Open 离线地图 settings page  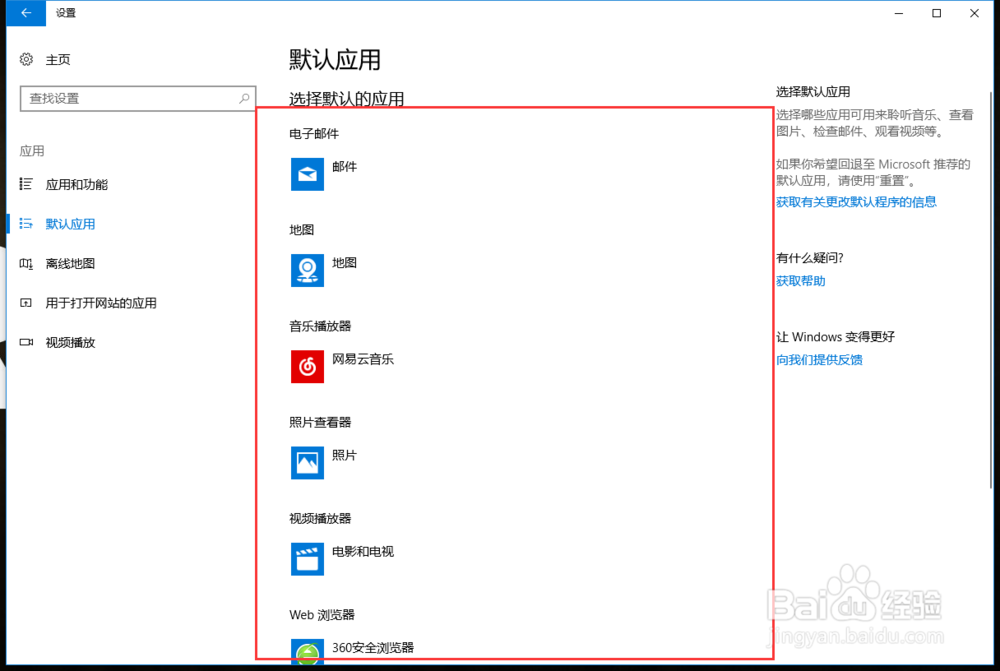[70, 263]
